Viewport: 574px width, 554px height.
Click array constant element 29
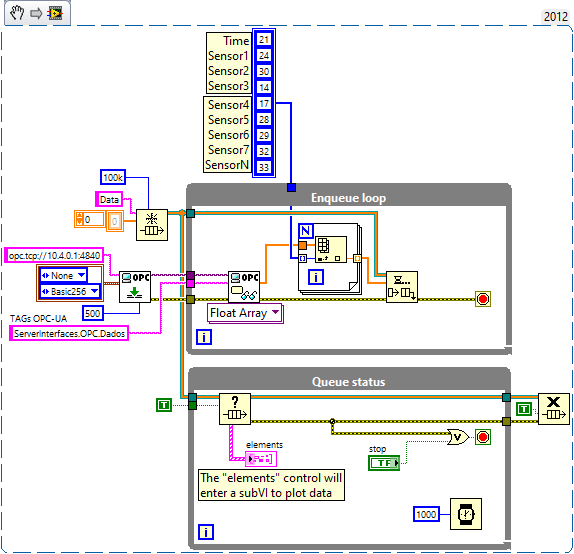tap(264, 135)
